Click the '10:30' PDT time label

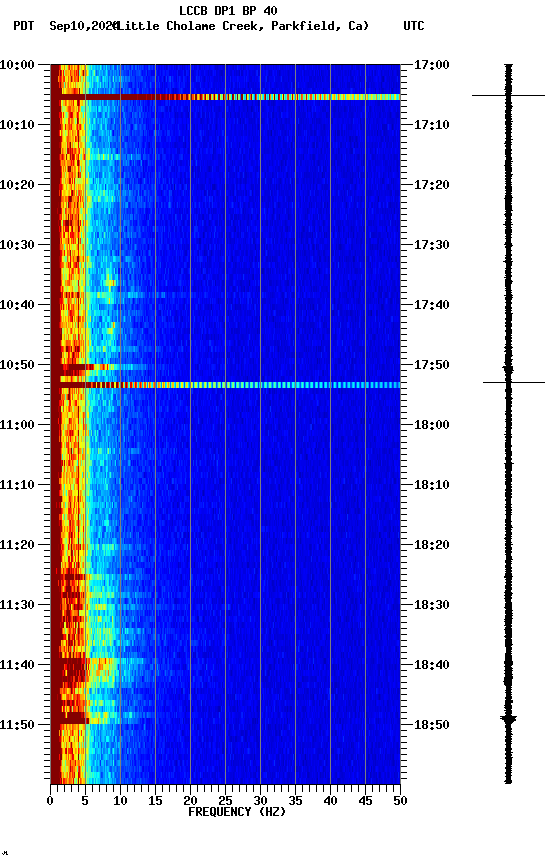tap(17, 245)
